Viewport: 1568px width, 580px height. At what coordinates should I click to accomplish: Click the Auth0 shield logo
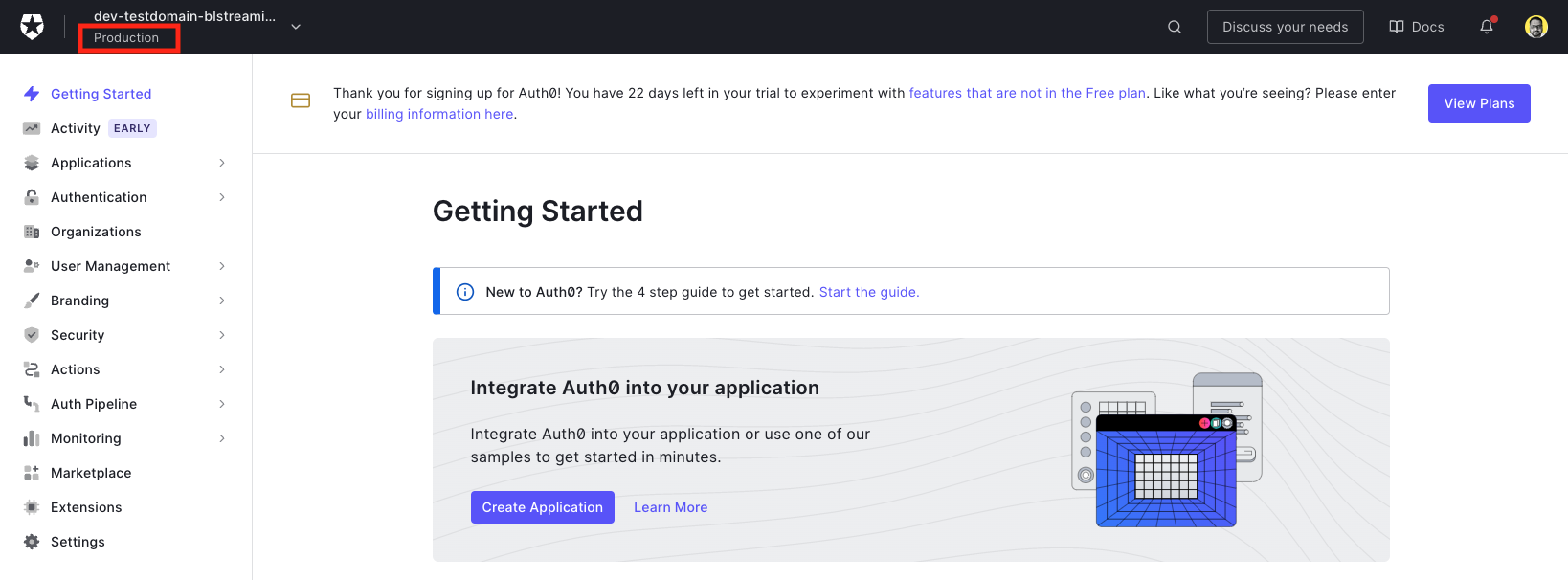click(32, 27)
